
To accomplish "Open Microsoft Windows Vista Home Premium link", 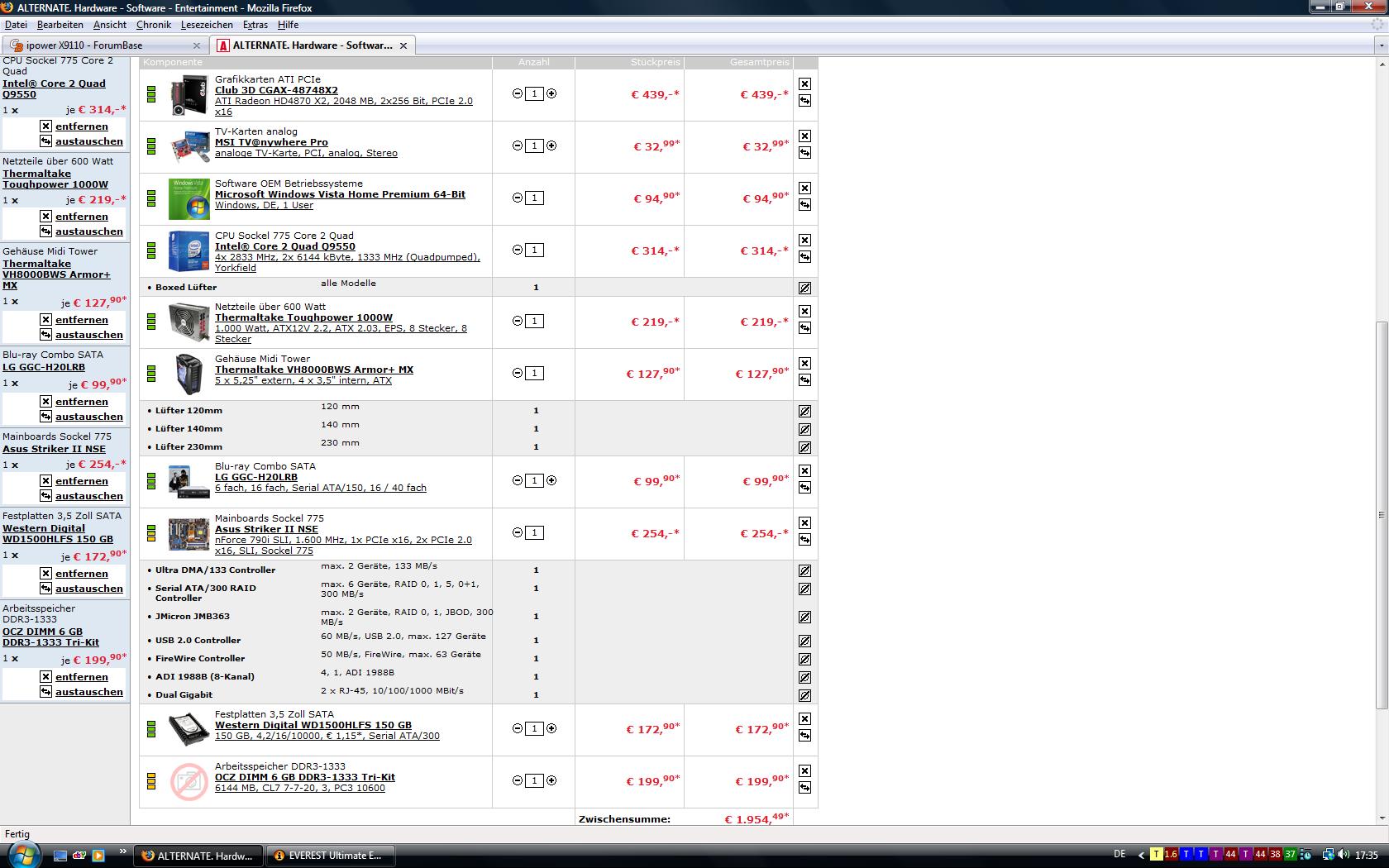I will coord(340,194).
